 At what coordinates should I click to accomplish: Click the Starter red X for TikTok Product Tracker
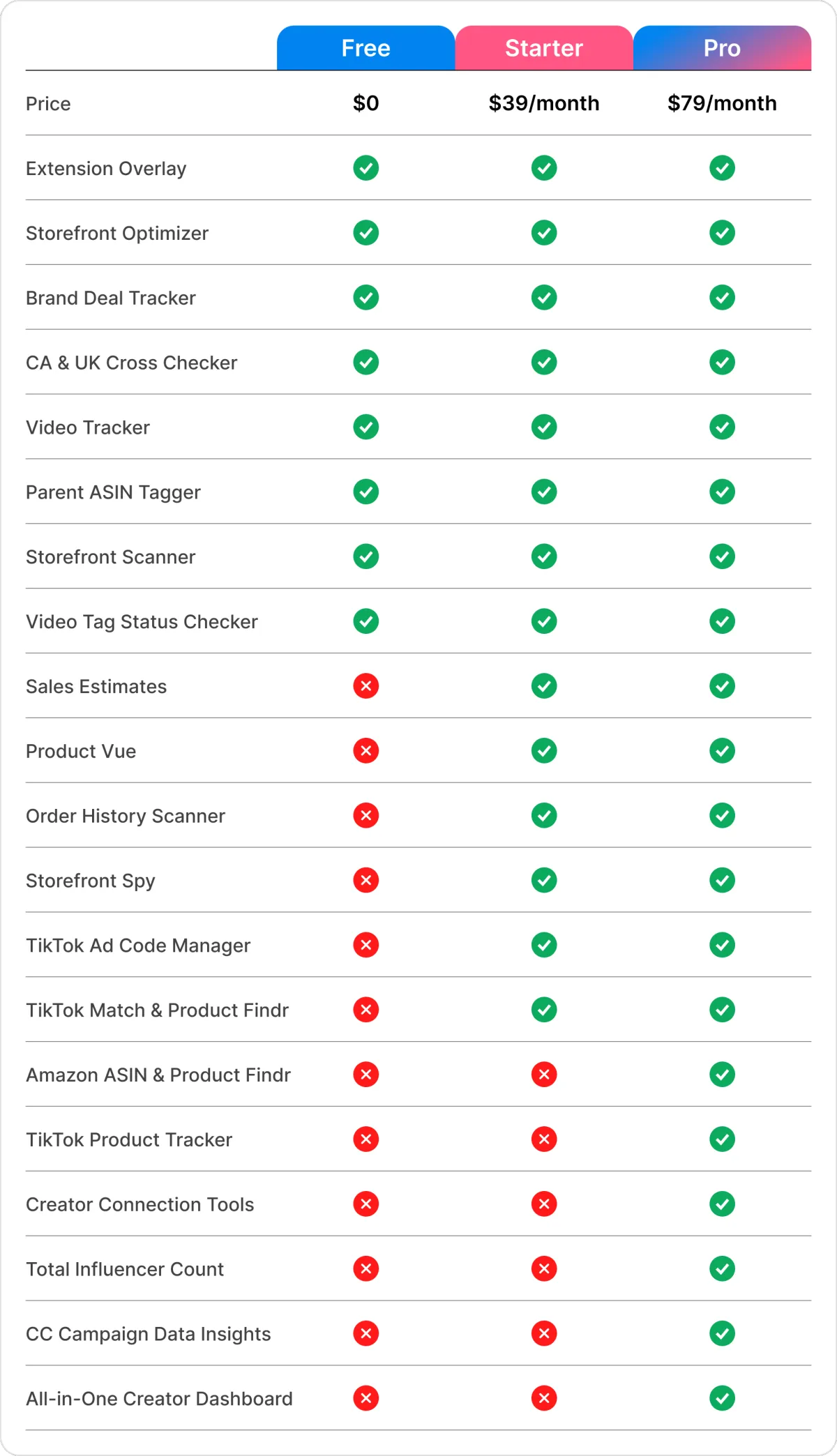(x=544, y=1139)
